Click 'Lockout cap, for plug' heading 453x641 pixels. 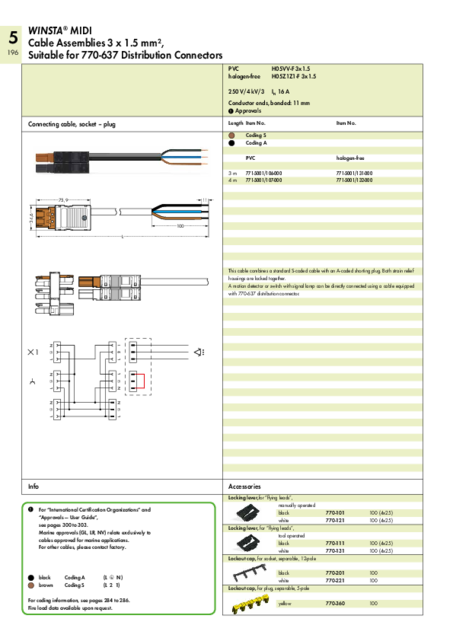coord(269,588)
